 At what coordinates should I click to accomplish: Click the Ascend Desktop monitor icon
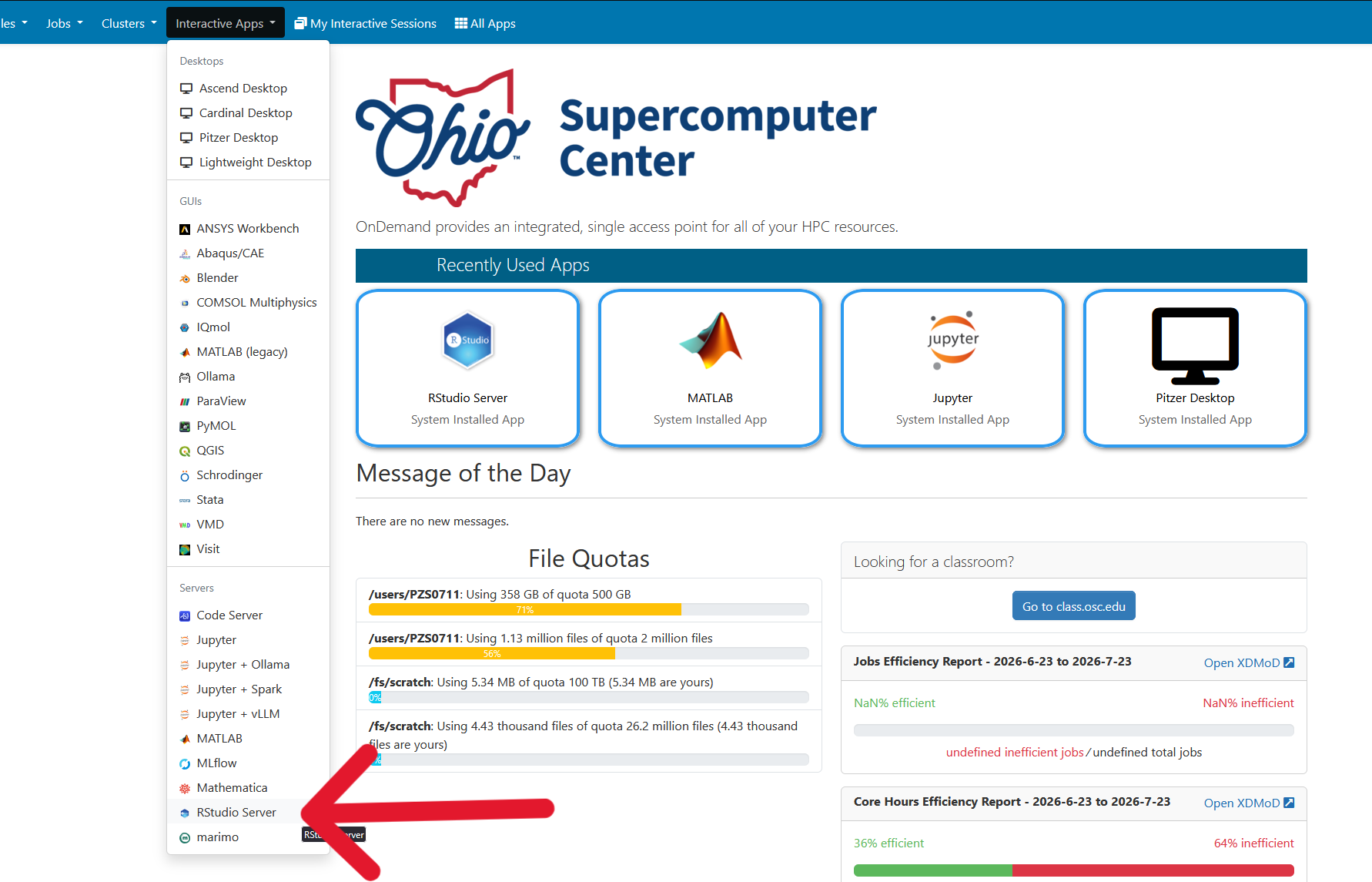186,89
